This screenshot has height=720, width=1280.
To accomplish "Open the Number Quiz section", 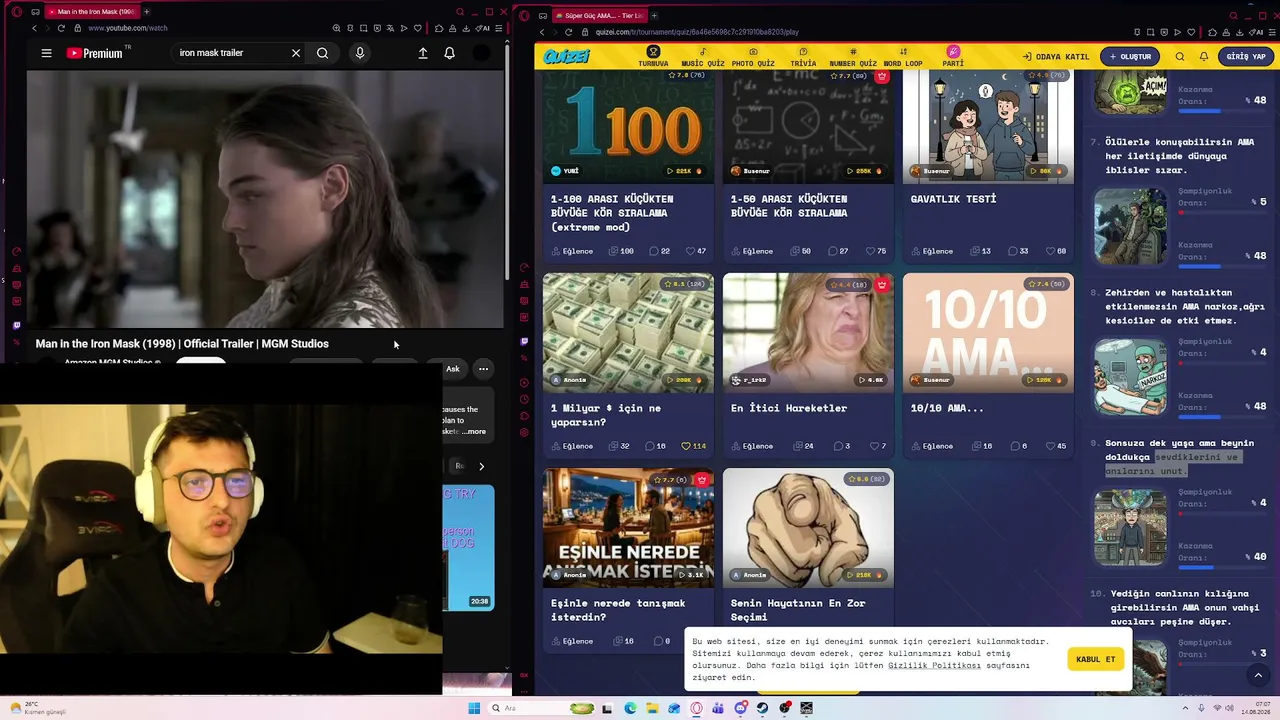I will coord(853,56).
